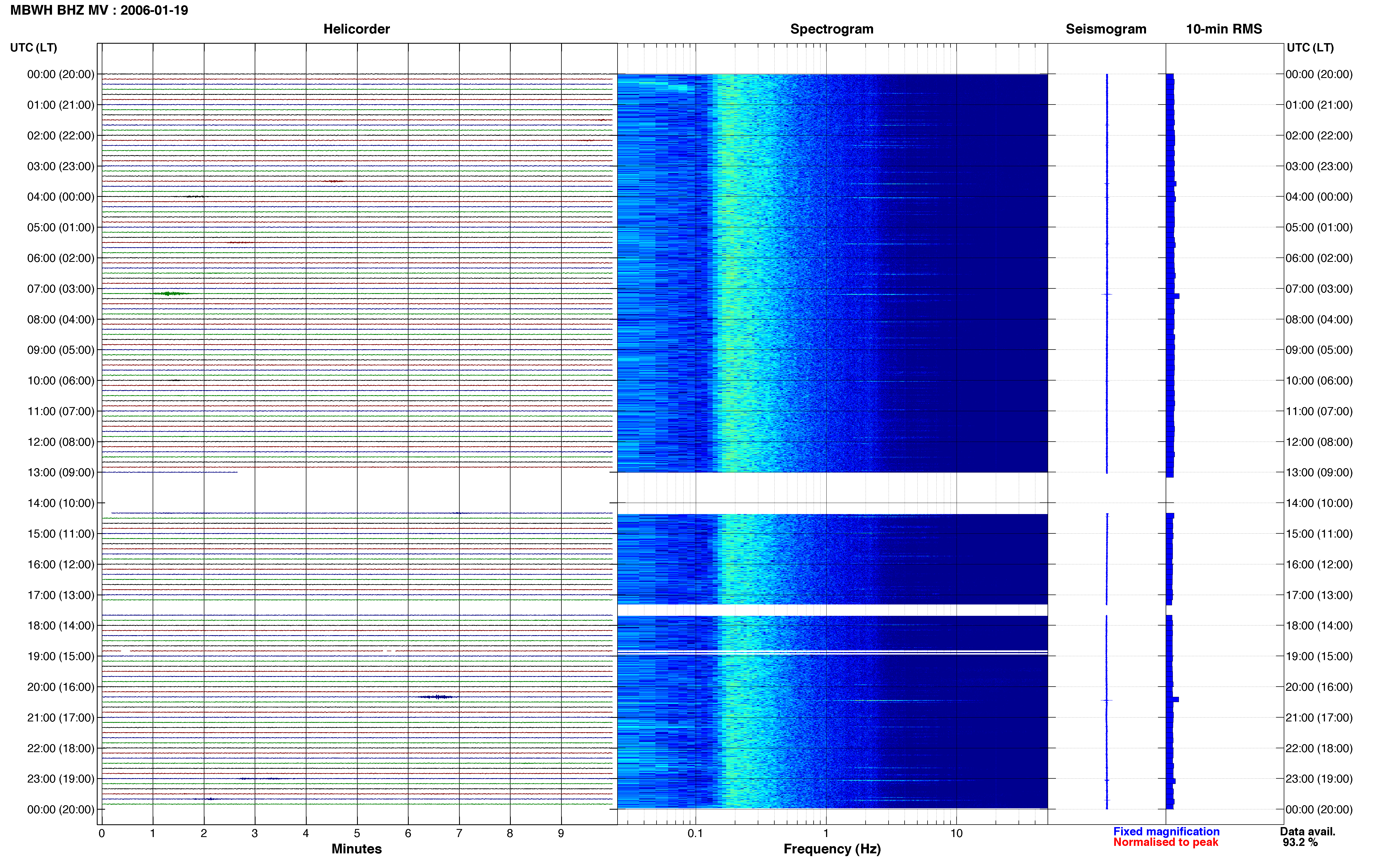Click the "Data avail." label
Viewport: 1388px width, 868px height.
tap(1308, 831)
